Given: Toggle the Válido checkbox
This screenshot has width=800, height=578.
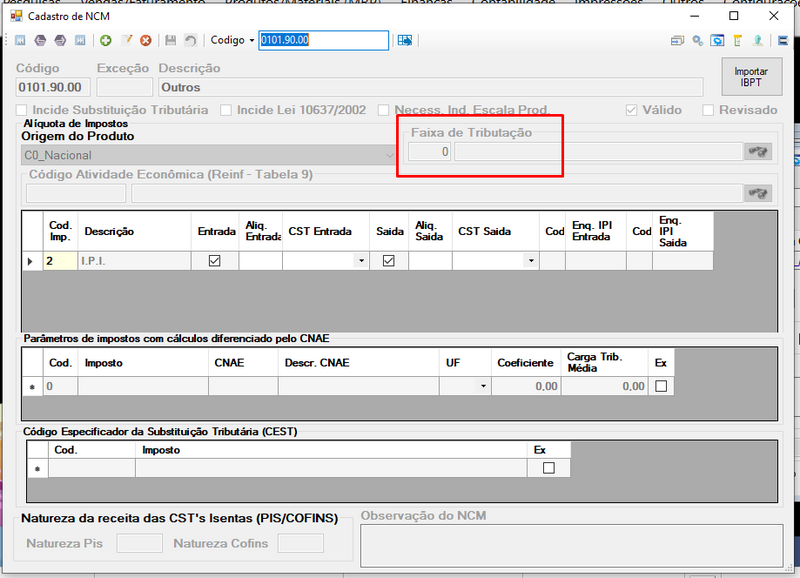Looking at the screenshot, I should [632, 110].
